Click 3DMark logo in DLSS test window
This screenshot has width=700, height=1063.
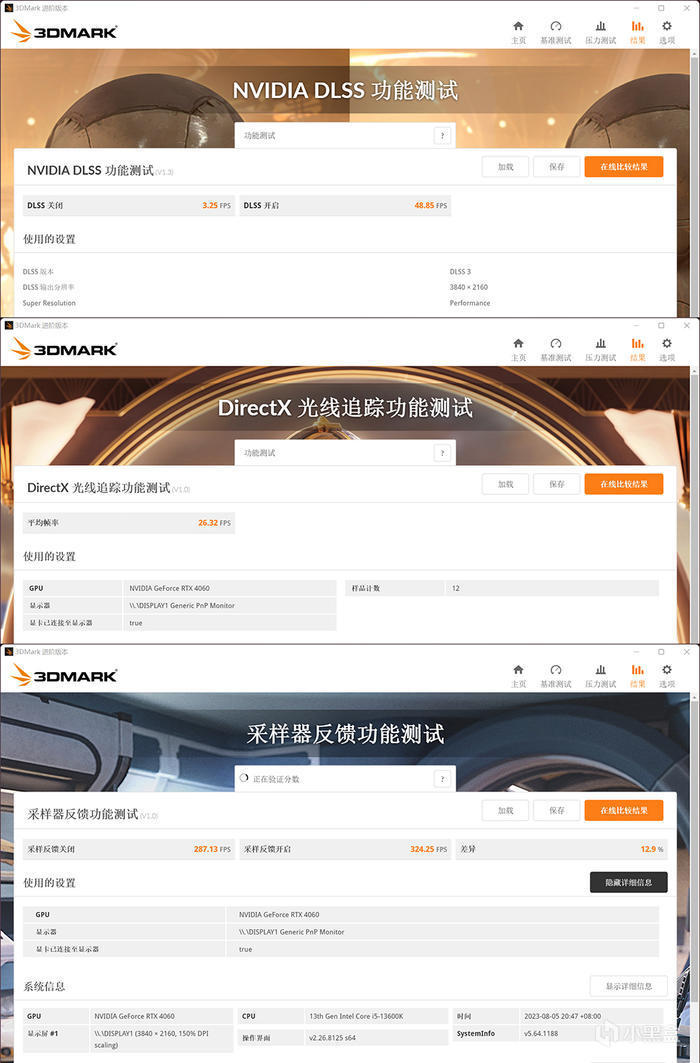(x=64, y=31)
